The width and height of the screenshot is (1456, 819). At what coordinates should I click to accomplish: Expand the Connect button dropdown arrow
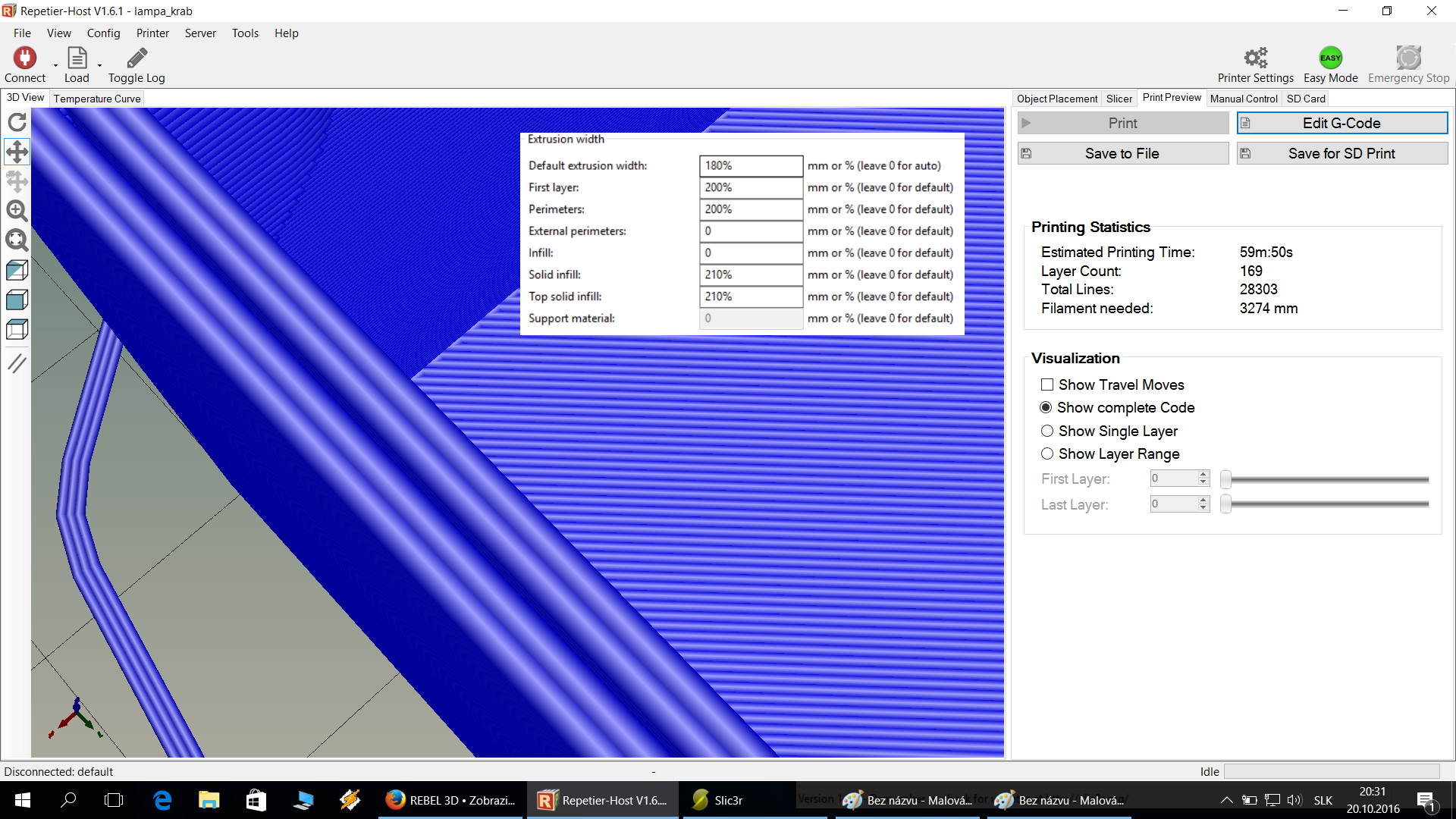pos(55,66)
